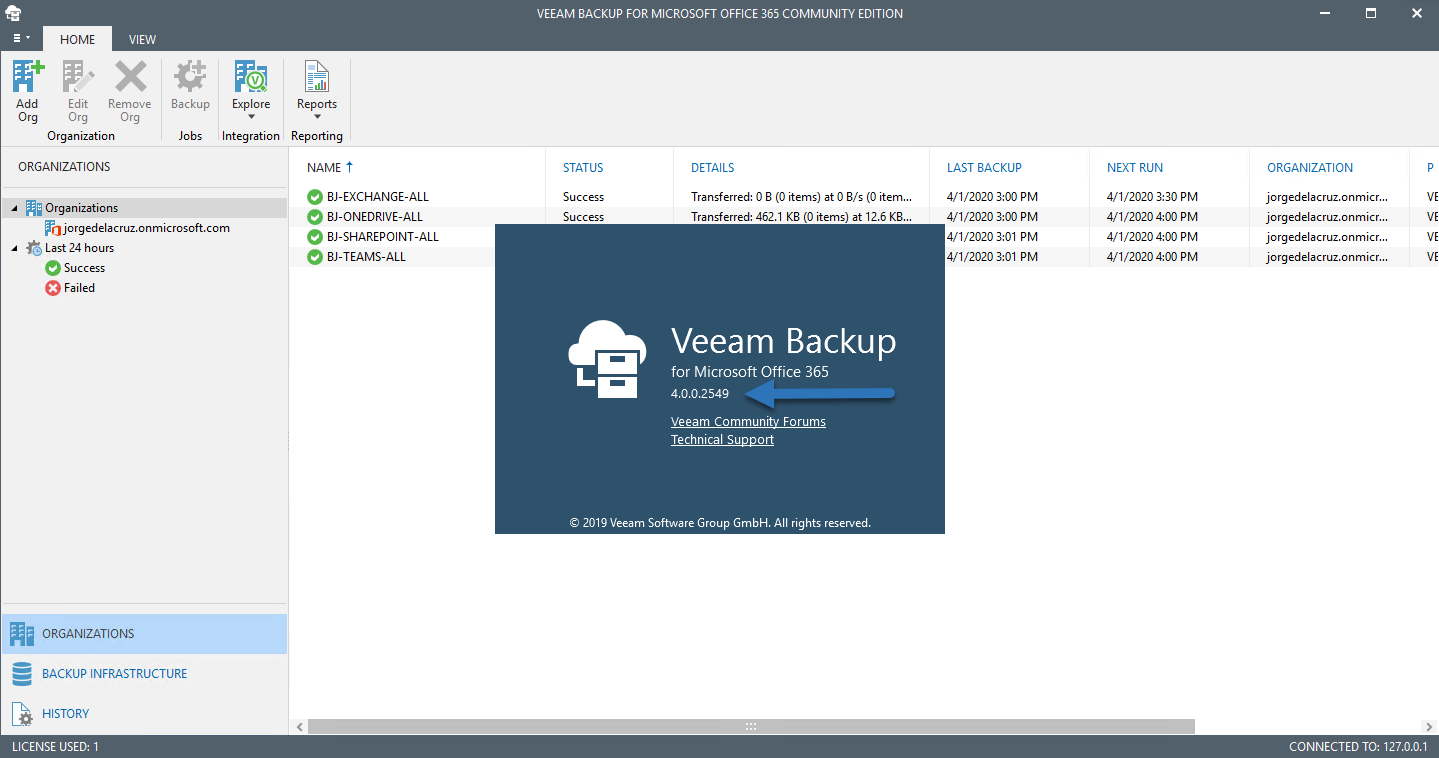Image resolution: width=1439 pixels, height=758 pixels.
Task: Select the BJ-ONEDRIVE-ALL job row
Action: pyautogui.click(x=864, y=217)
